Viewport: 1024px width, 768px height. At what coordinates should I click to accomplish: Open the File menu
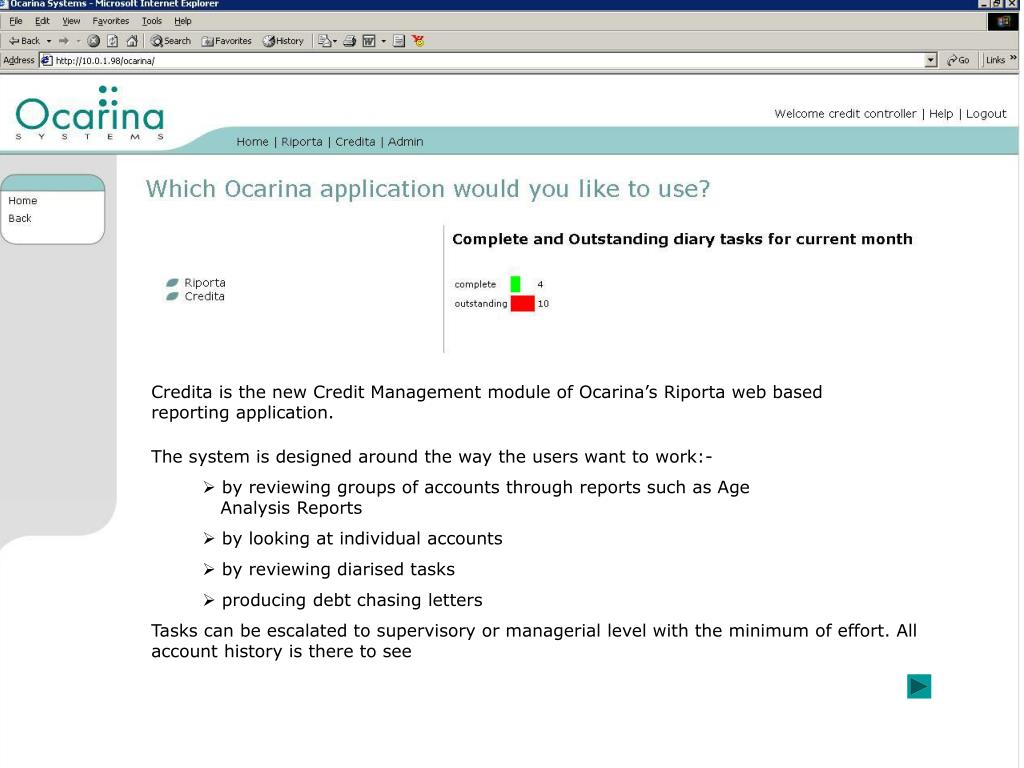coord(16,21)
